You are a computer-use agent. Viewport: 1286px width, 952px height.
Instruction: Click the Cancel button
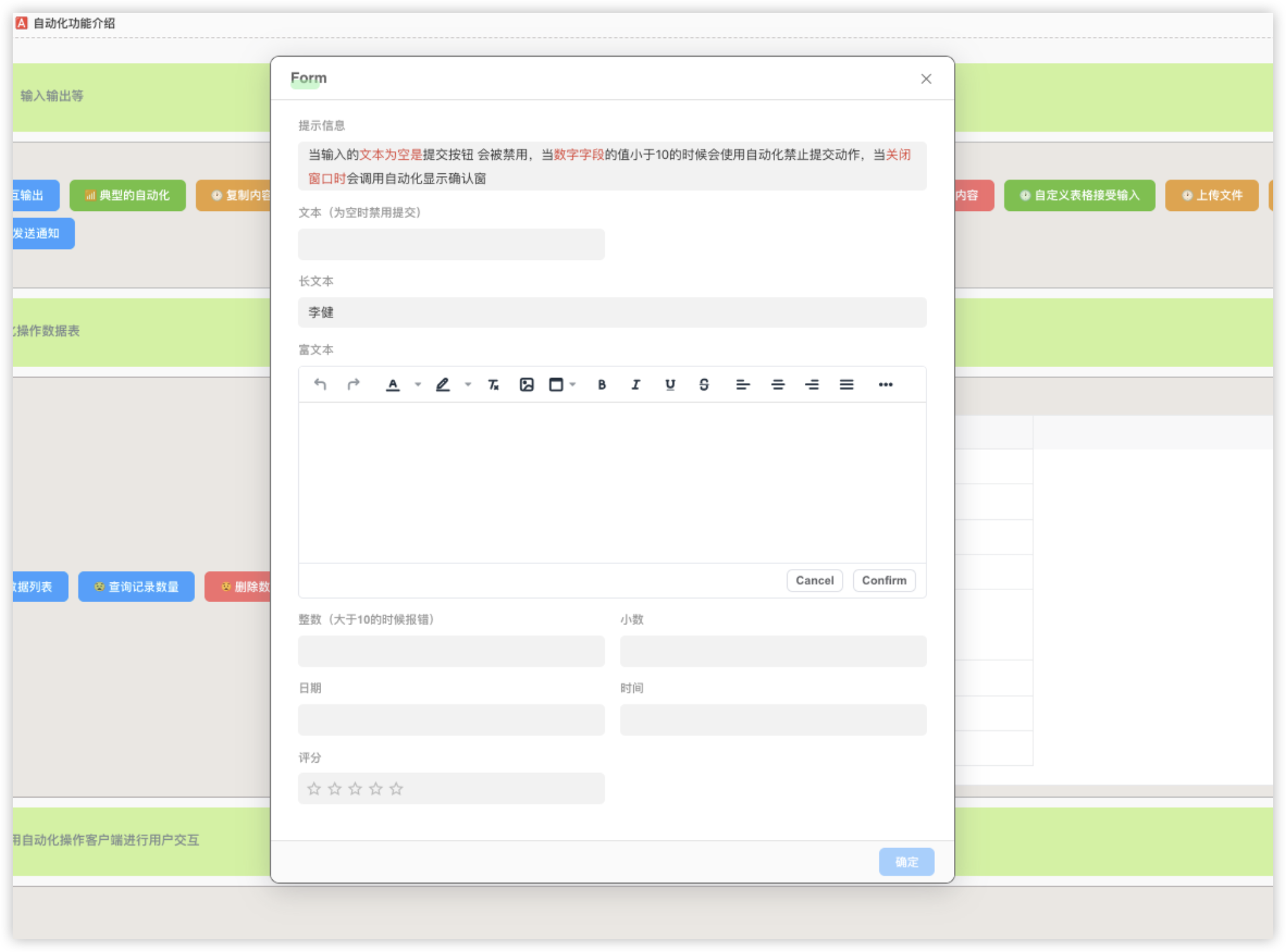point(814,580)
